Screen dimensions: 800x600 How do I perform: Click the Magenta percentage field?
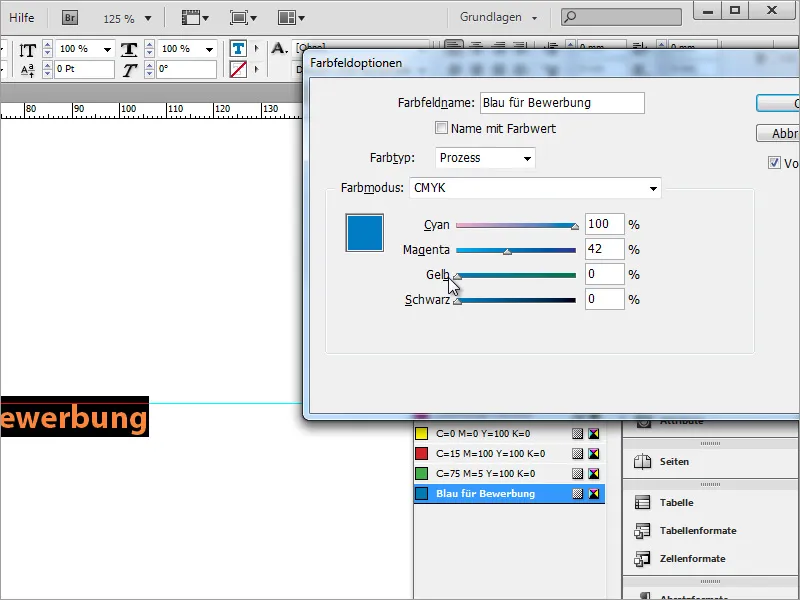(605, 249)
